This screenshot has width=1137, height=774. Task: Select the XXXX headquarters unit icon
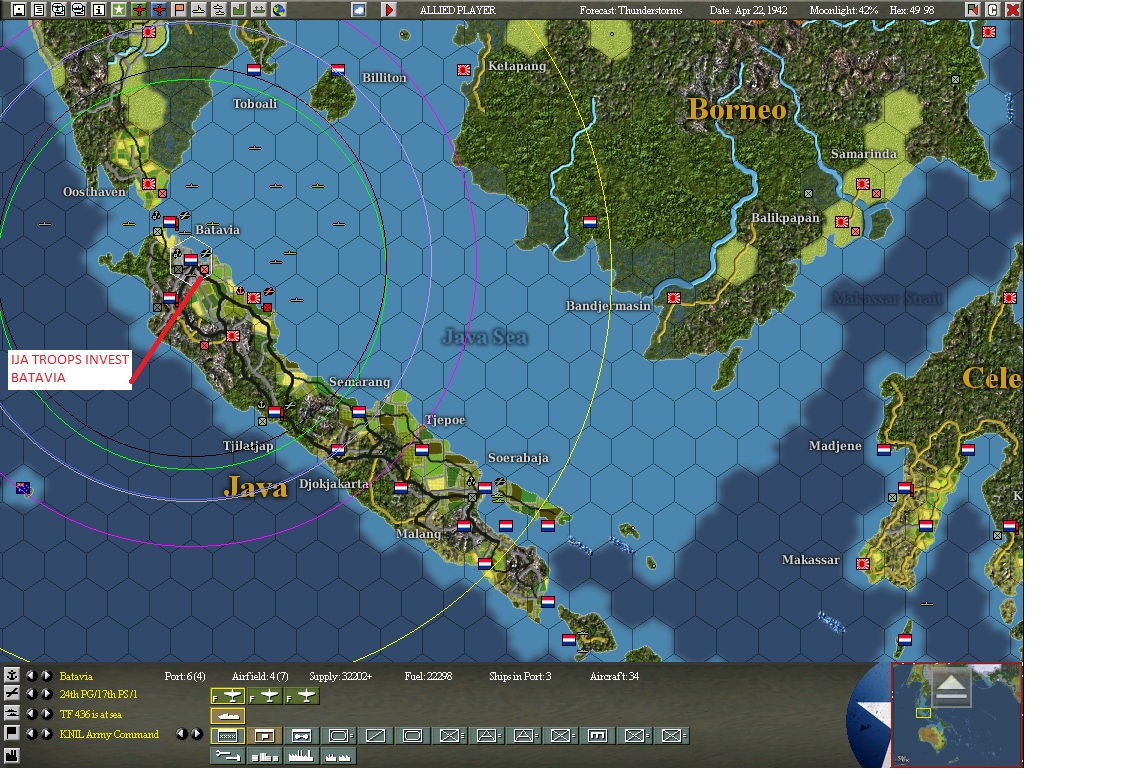point(228,736)
